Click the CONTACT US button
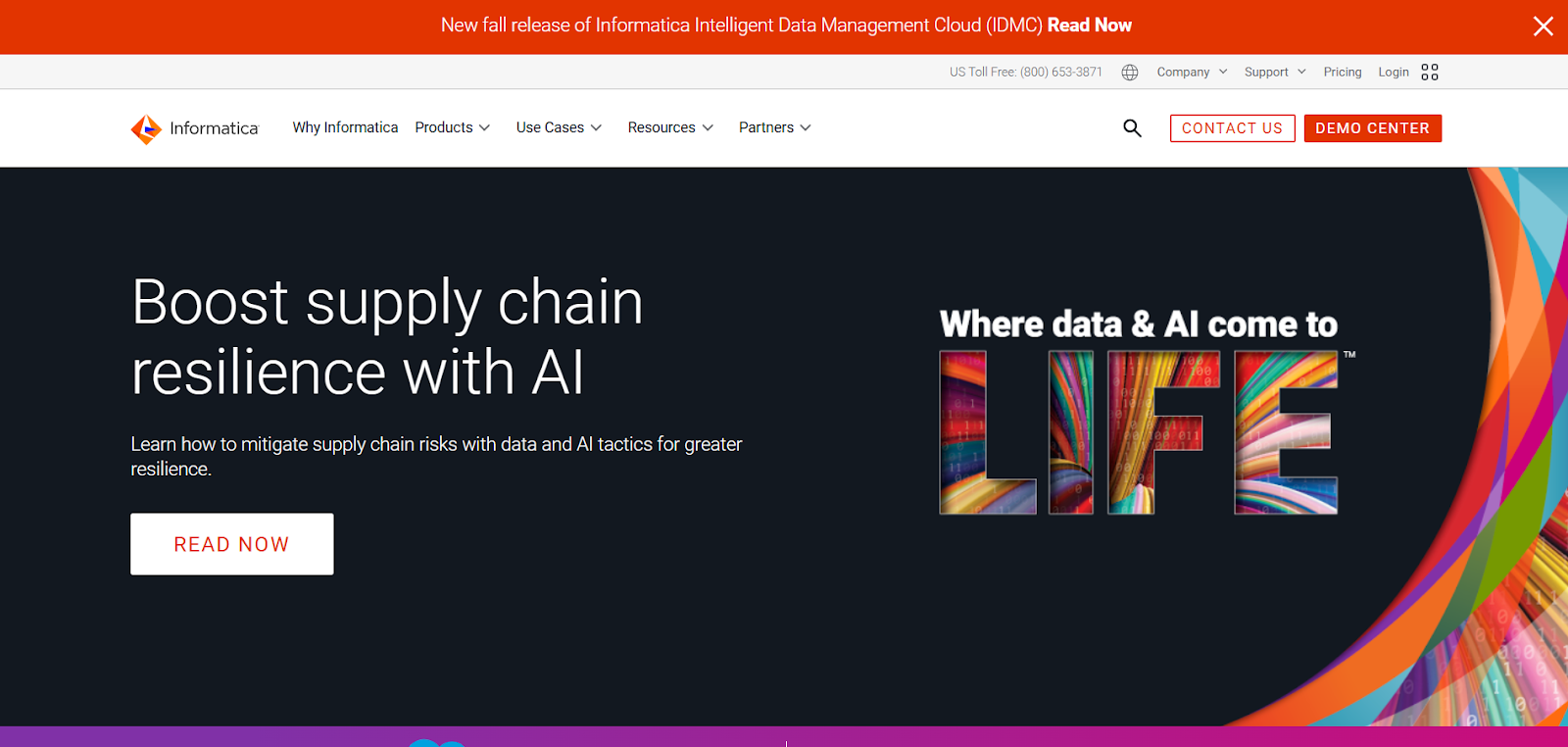The image size is (1568, 747). (1232, 127)
